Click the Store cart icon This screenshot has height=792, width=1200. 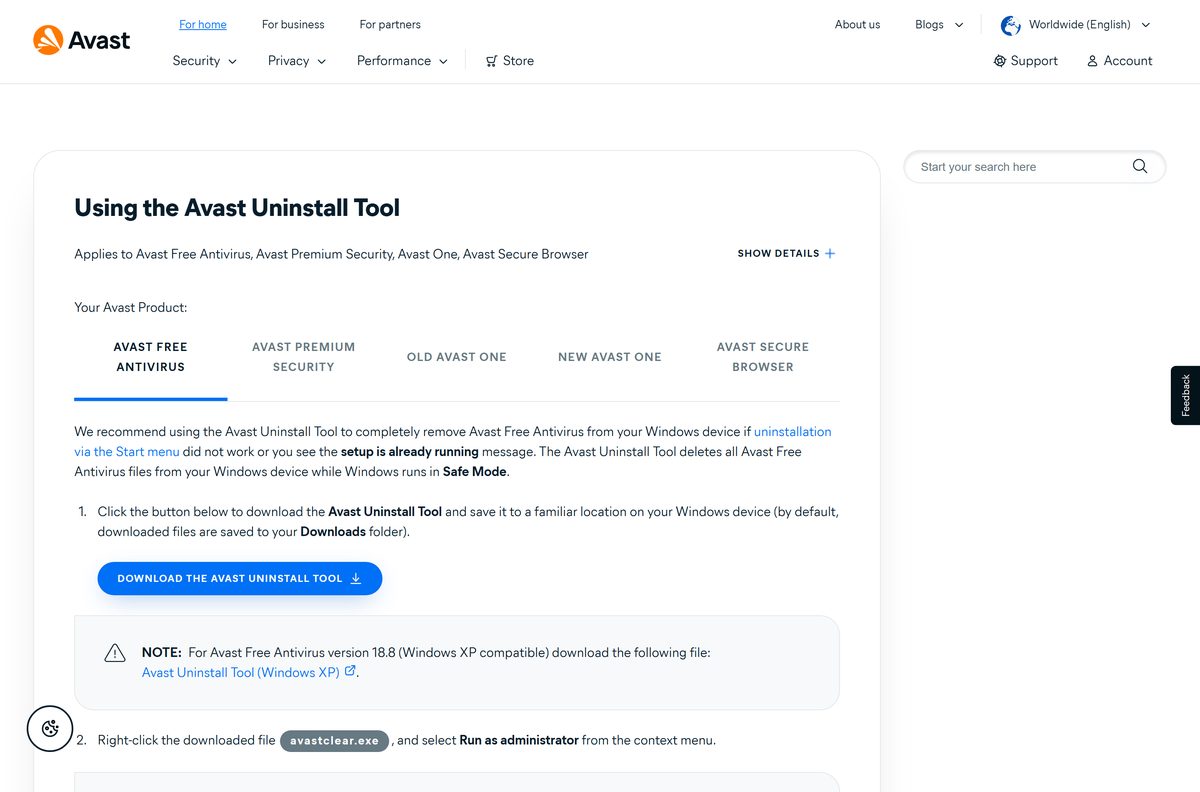click(x=491, y=61)
